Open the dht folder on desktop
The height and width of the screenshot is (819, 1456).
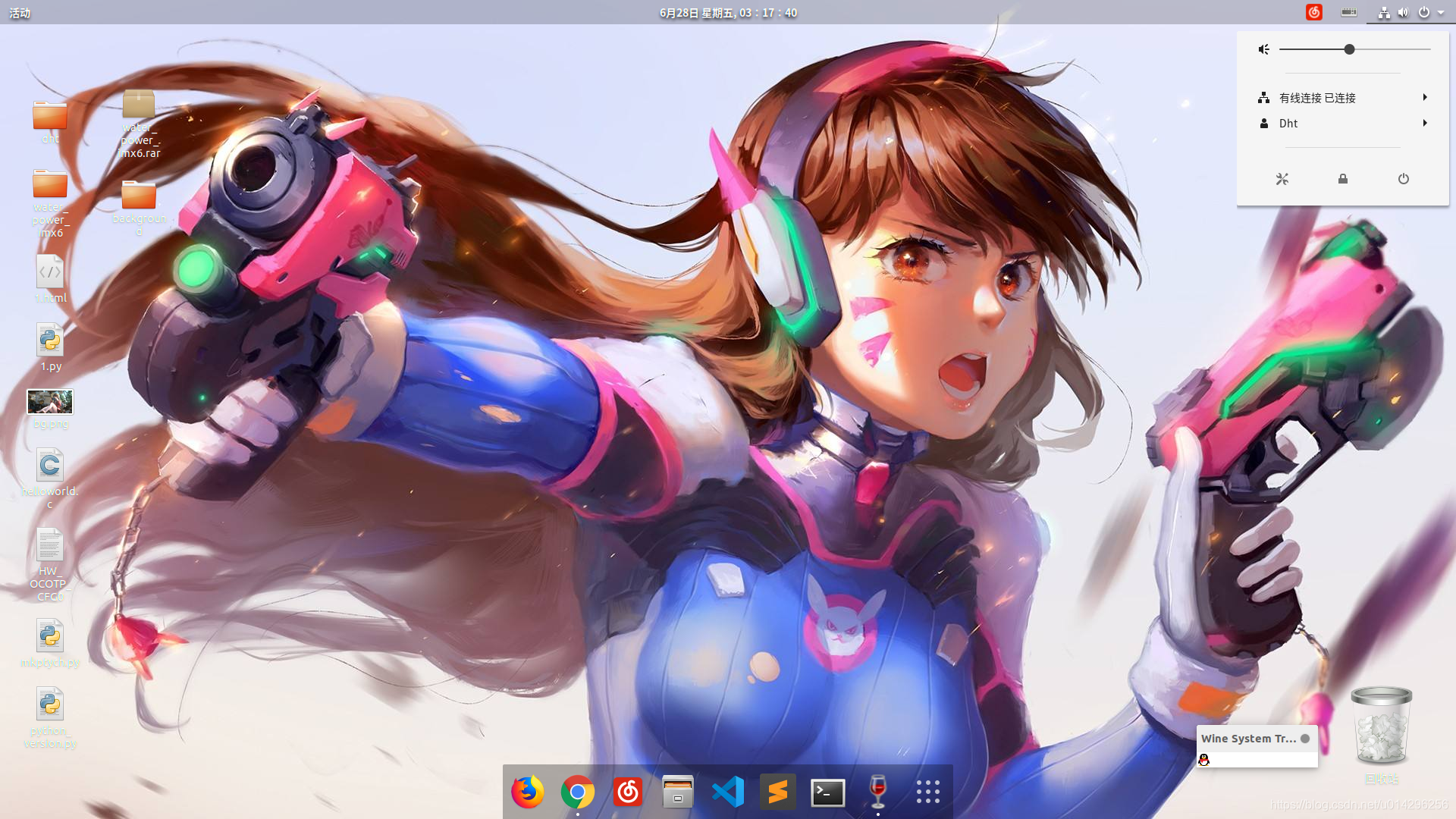pos(50,121)
